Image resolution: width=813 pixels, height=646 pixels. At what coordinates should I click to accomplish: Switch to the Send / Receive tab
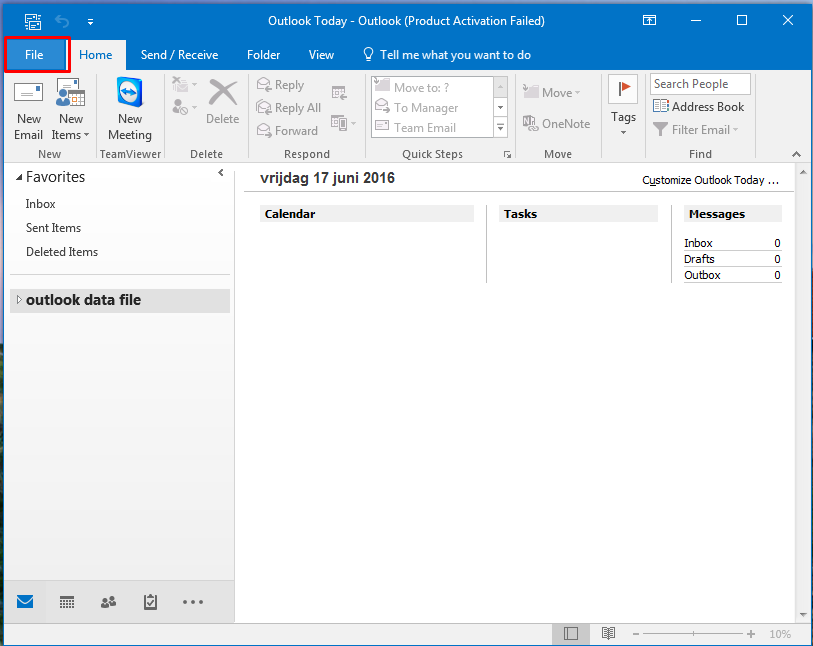pyautogui.click(x=179, y=55)
